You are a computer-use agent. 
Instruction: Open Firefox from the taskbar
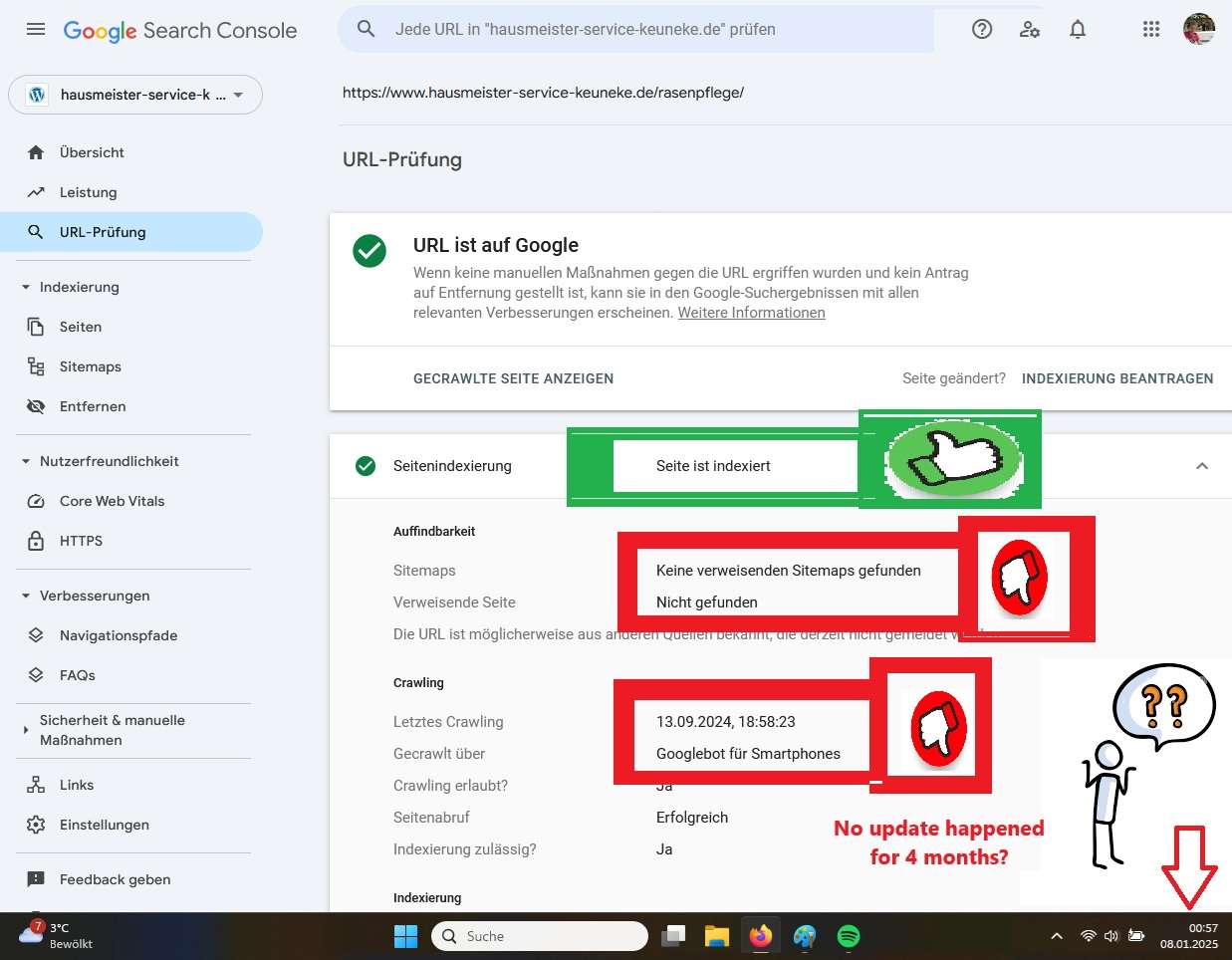(x=761, y=936)
